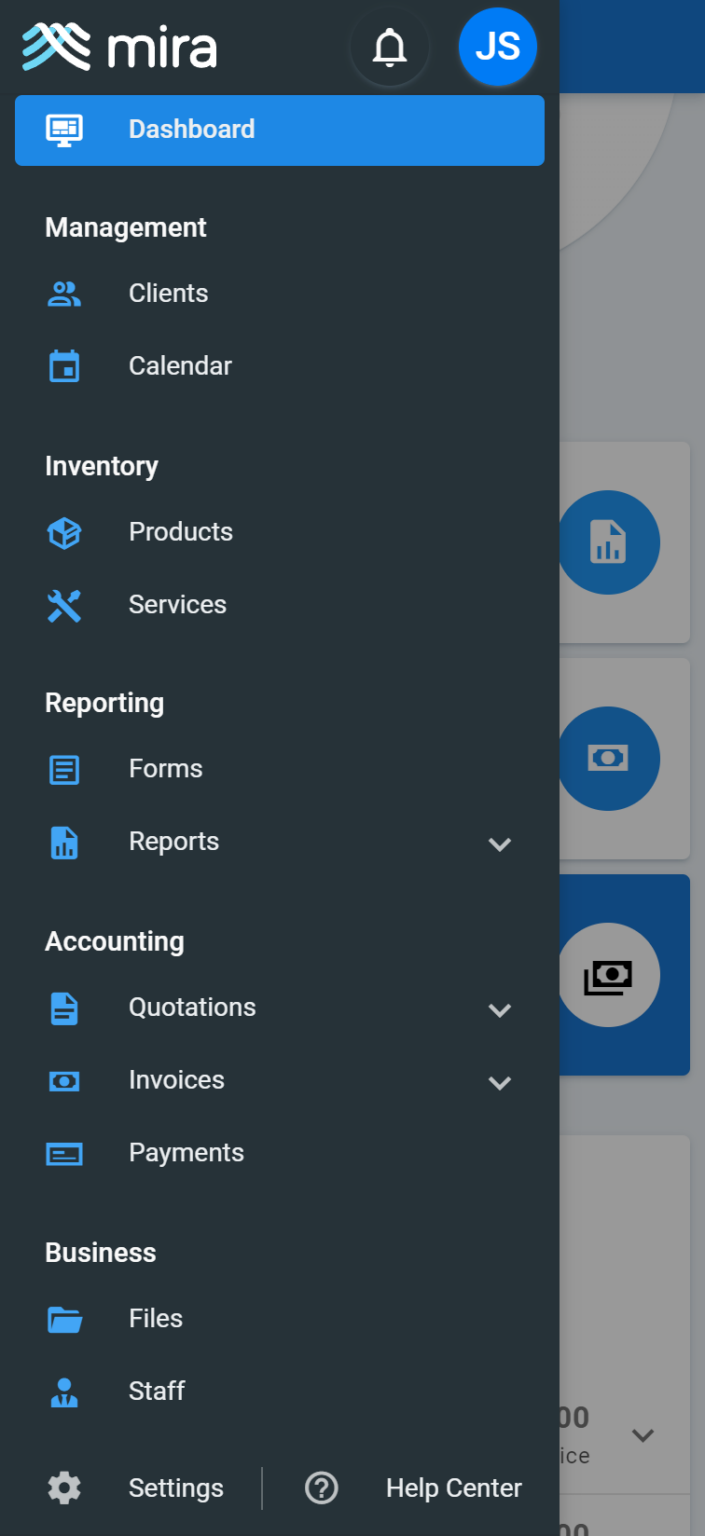
Task: Expand the chevron in the bottom-right card
Action: (x=642, y=1435)
